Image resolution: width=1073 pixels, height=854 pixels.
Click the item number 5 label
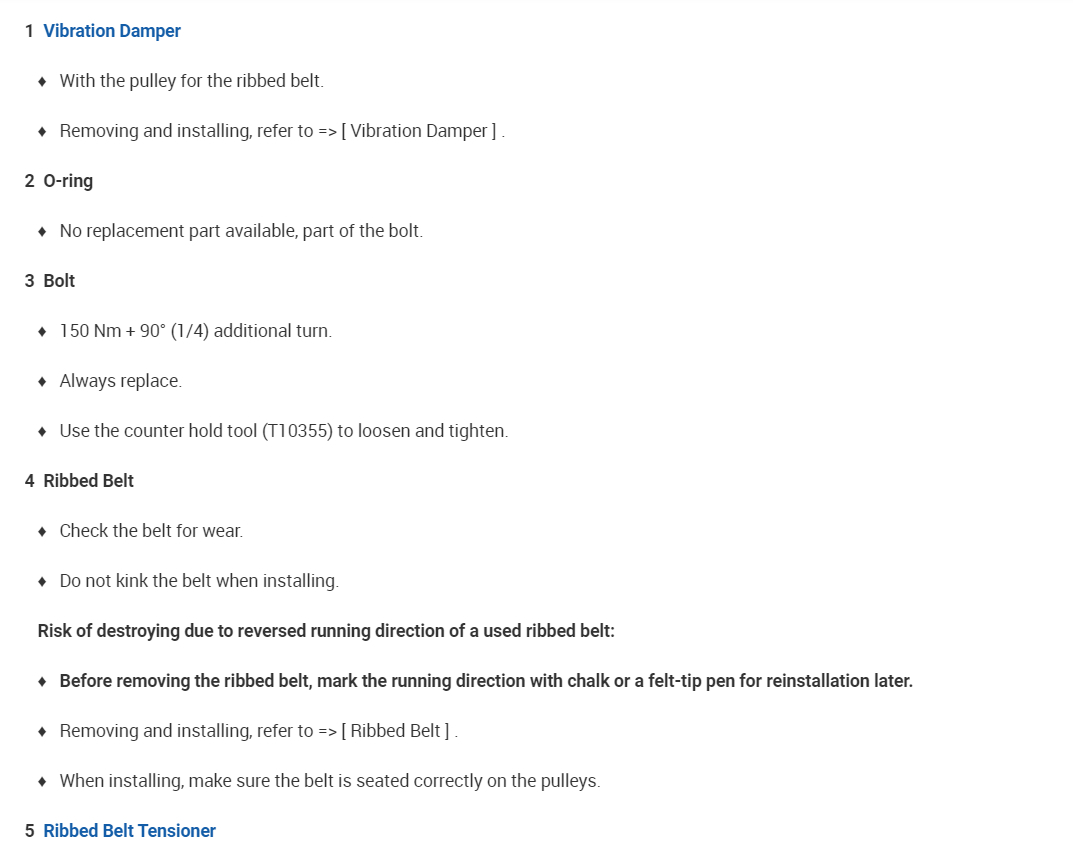(x=30, y=831)
